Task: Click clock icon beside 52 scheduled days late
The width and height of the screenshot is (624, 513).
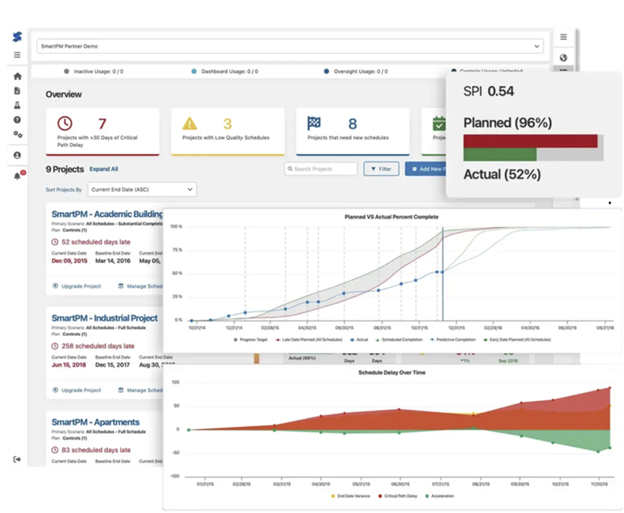Action: pyautogui.click(x=55, y=242)
